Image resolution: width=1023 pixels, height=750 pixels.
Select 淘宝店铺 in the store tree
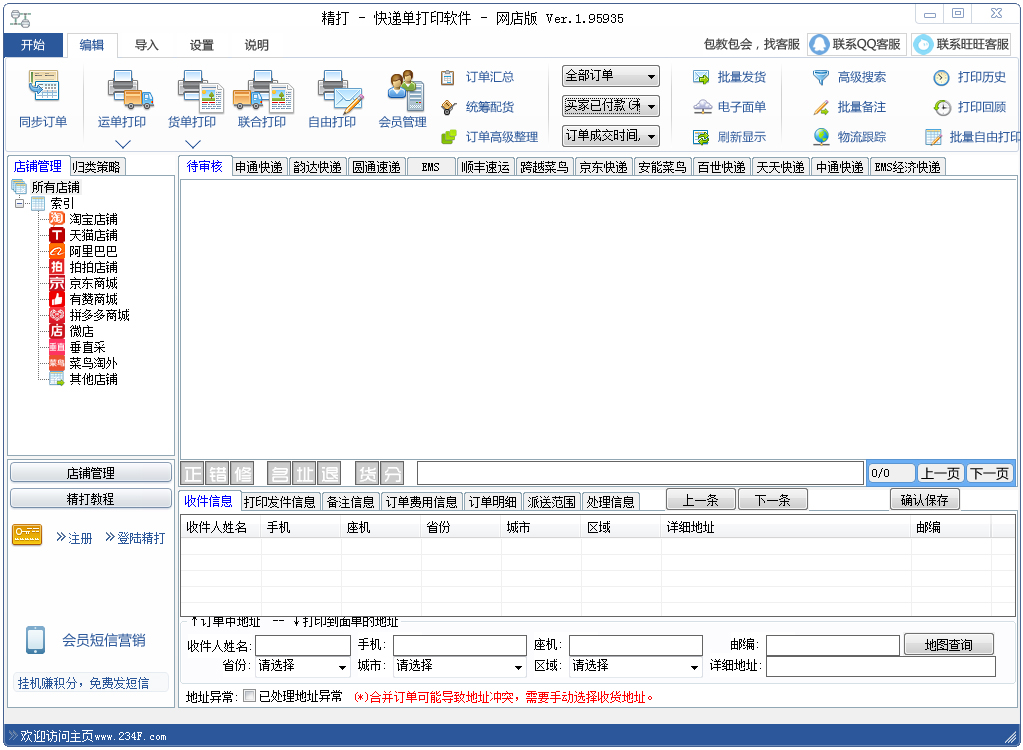point(93,219)
